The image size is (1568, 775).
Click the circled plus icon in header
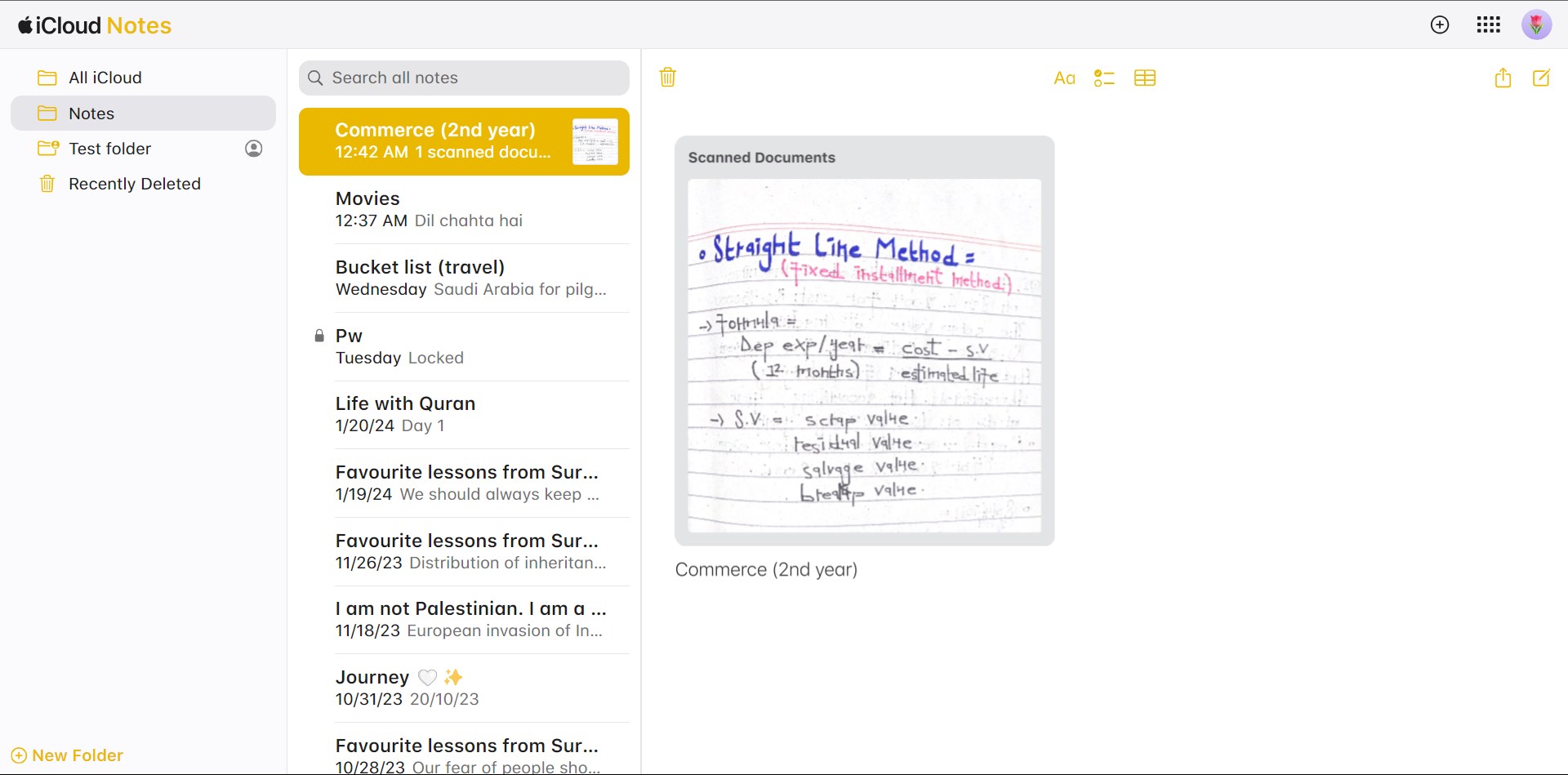(x=1440, y=25)
